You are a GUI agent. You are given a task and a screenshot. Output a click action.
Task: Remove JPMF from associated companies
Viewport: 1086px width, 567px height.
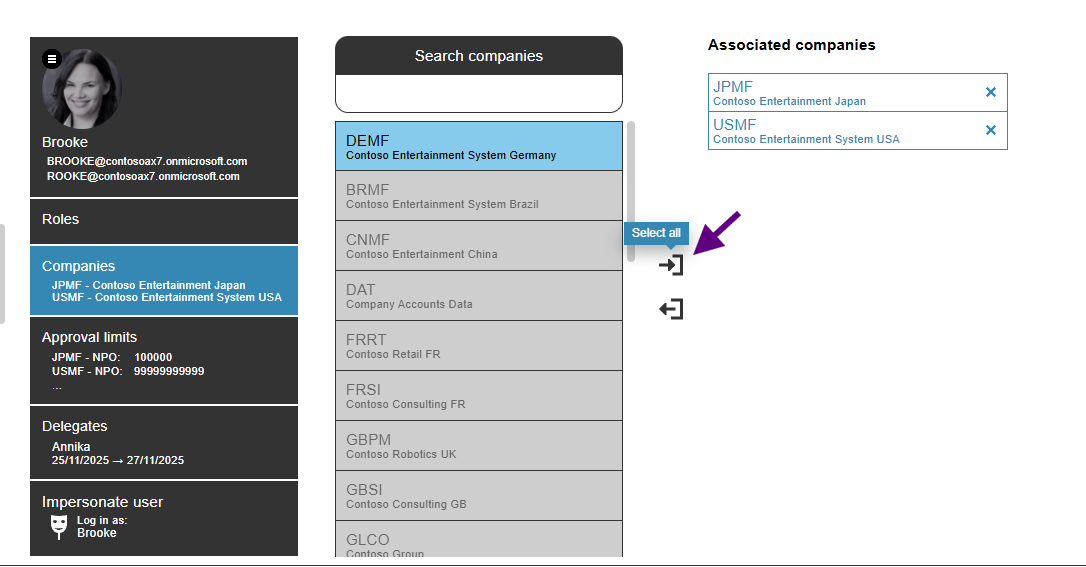click(x=990, y=92)
